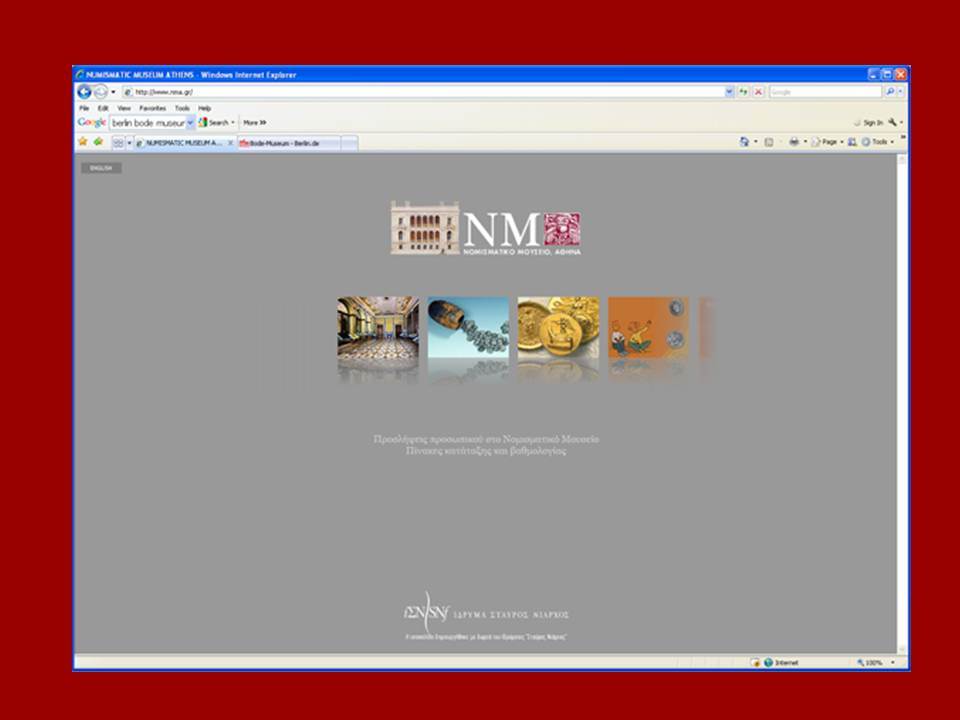Switch to the NUMISMATIC MUSEUM tab
This screenshot has height=720, width=960.
point(180,143)
